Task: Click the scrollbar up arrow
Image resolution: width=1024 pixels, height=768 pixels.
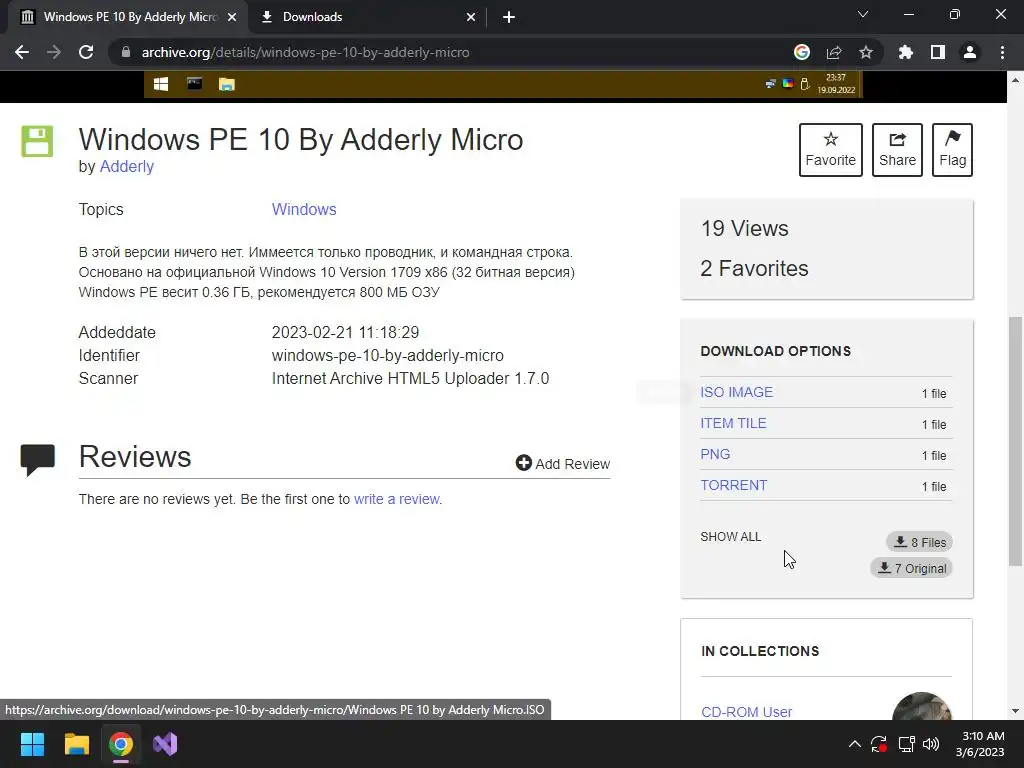Action: (1015, 80)
